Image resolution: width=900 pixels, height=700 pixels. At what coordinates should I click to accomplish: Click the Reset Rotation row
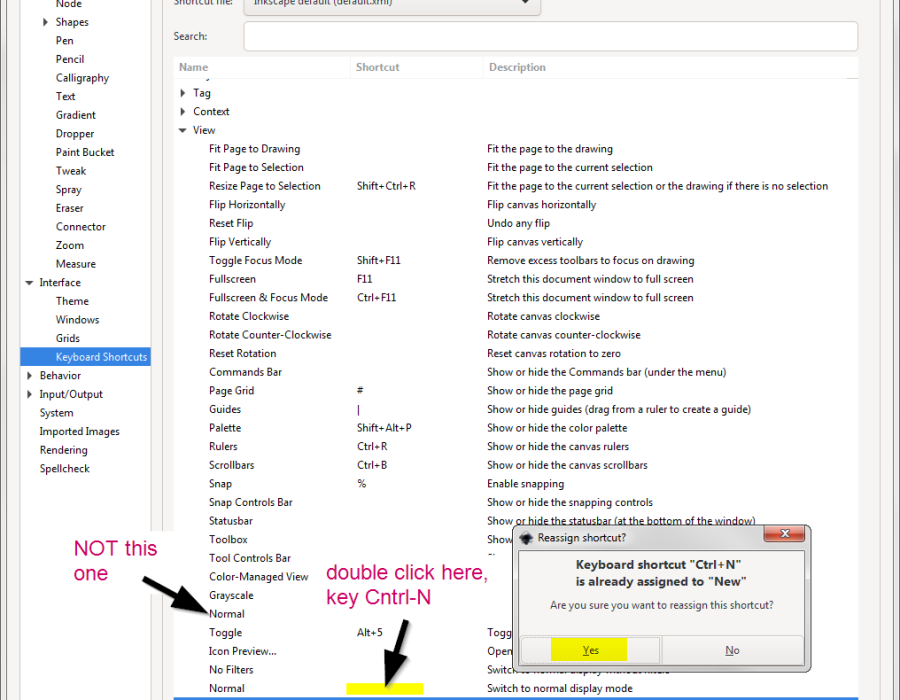point(515,353)
